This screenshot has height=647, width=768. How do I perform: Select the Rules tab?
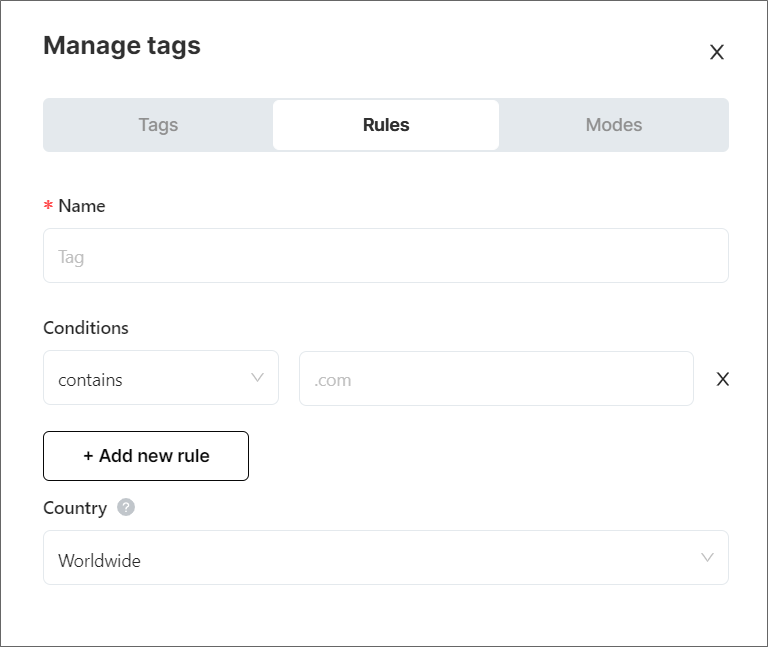pyautogui.click(x=386, y=125)
